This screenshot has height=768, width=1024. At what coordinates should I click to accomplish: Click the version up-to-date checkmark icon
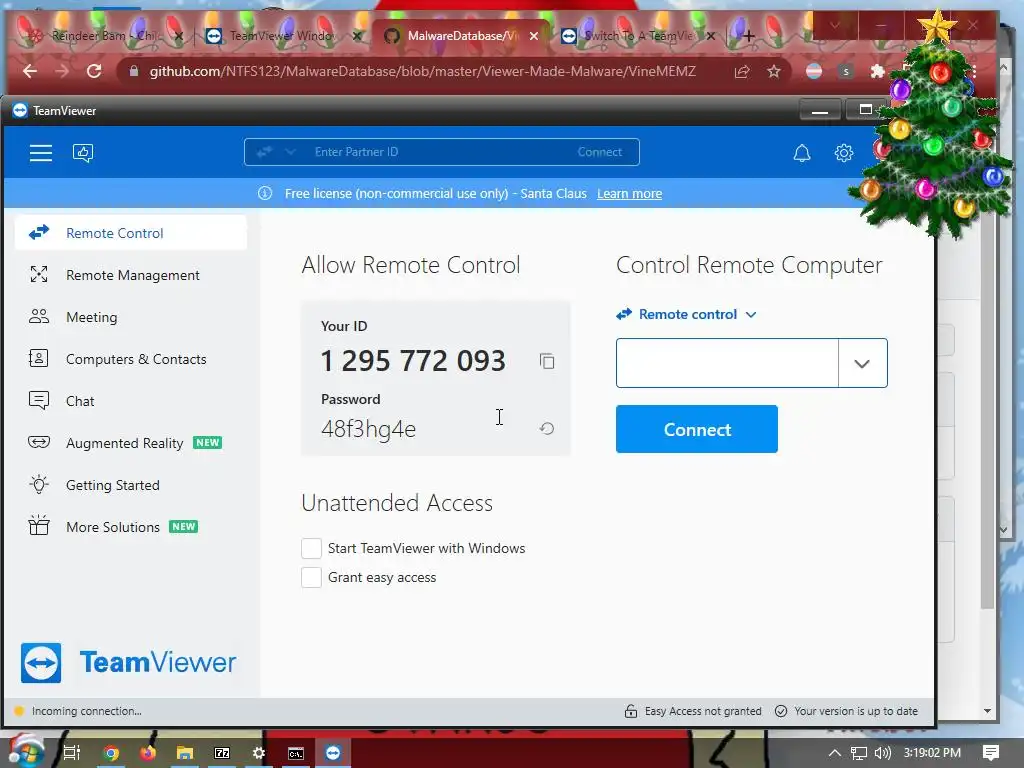(x=781, y=711)
